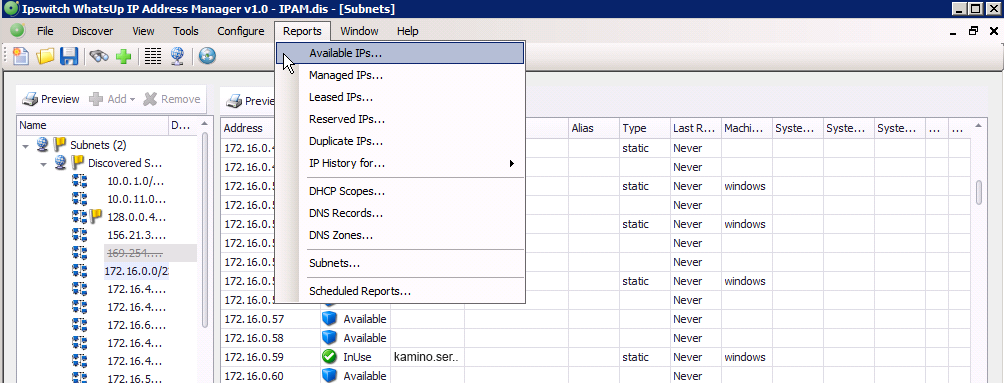Click the Open folder toolbar icon

point(45,56)
